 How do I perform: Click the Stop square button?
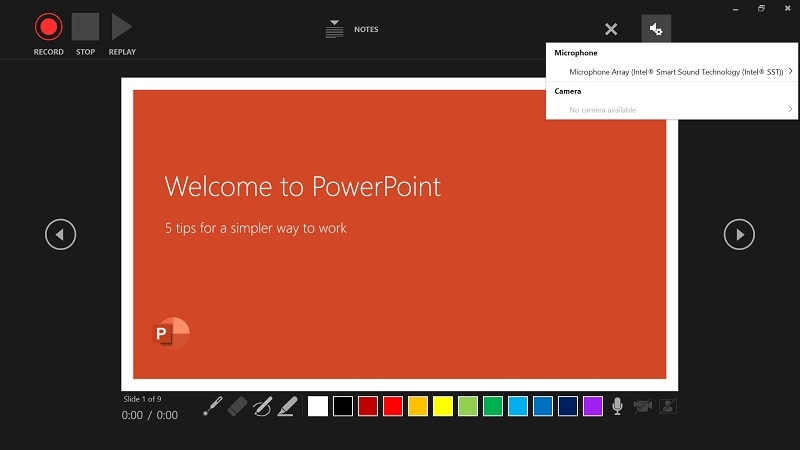tap(85, 27)
